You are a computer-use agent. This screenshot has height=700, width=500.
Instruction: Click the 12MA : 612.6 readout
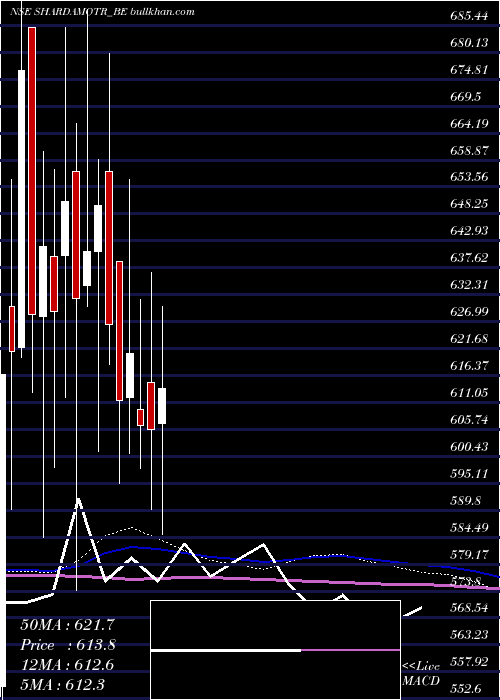tap(68, 665)
